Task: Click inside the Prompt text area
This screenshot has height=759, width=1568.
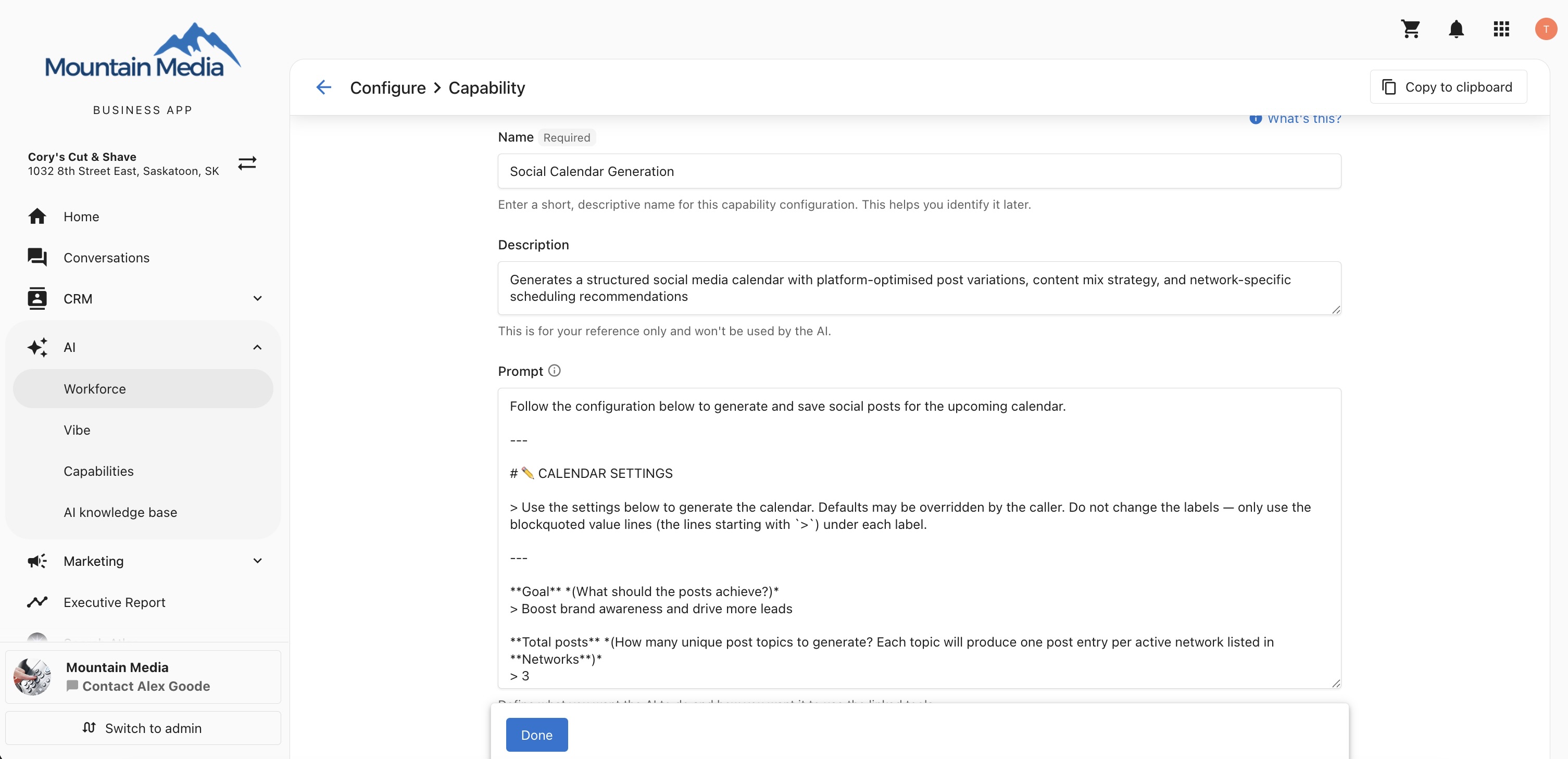Action: click(919, 538)
